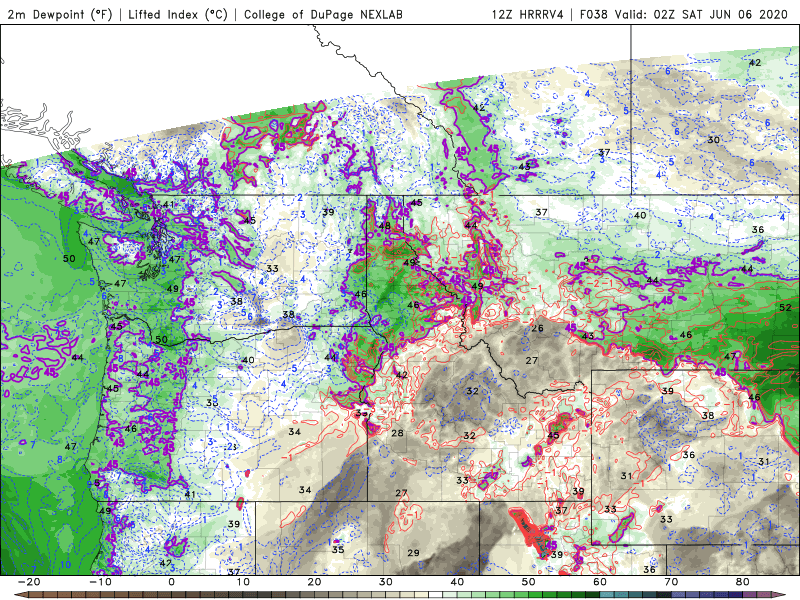Screen dimensions: 800x600
Task: Click the '70' tick on color scale
Action: tap(671, 582)
